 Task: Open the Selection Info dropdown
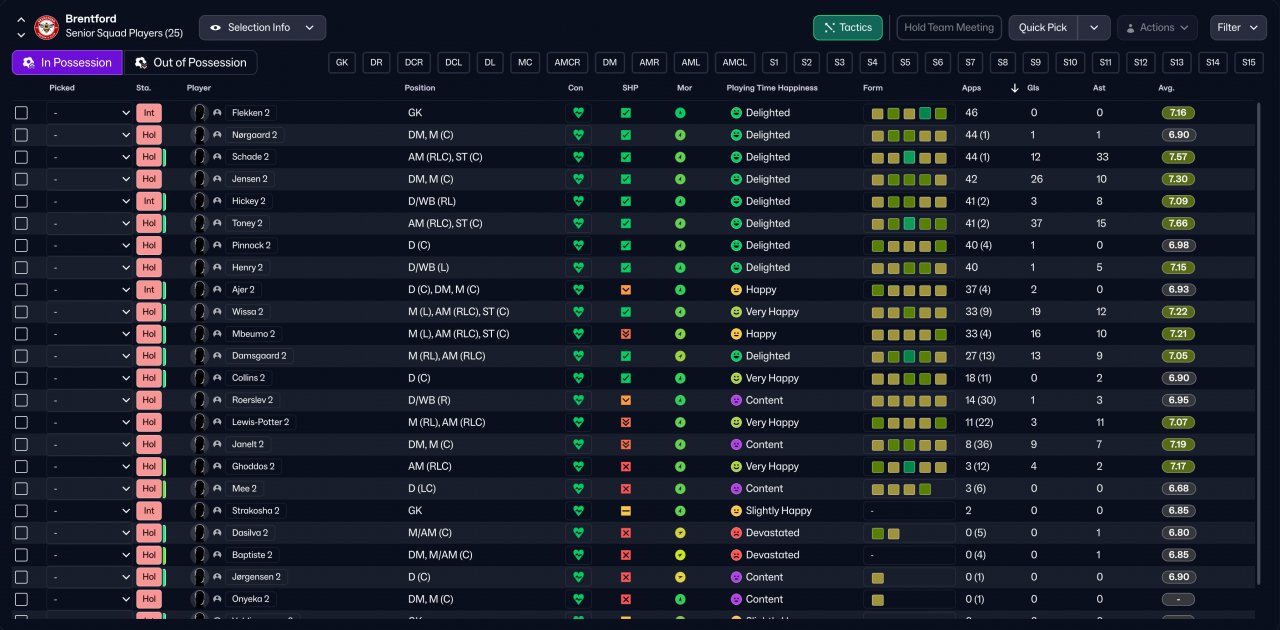(263, 28)
